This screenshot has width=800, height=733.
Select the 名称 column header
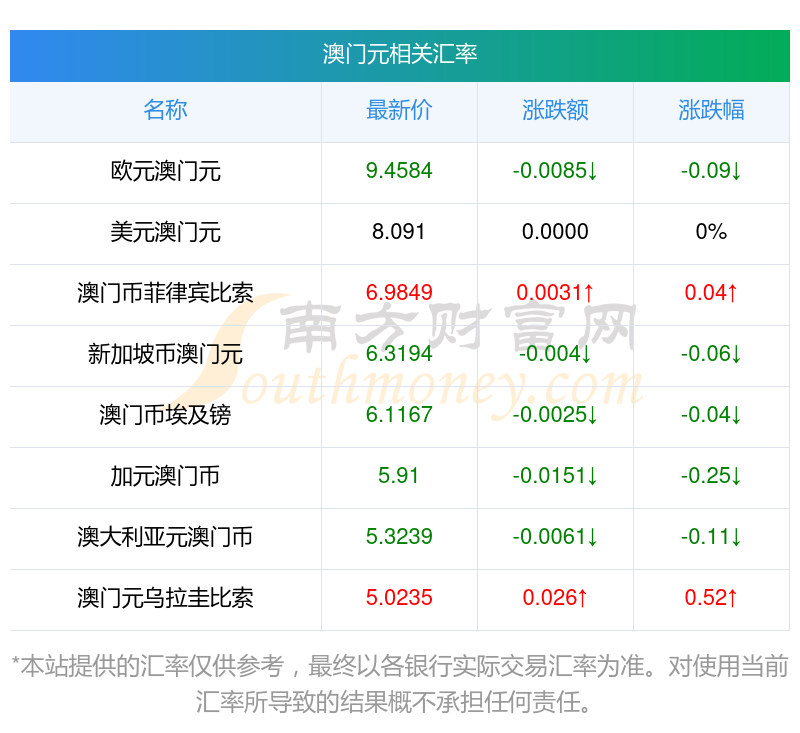click(x=165, y=110)
